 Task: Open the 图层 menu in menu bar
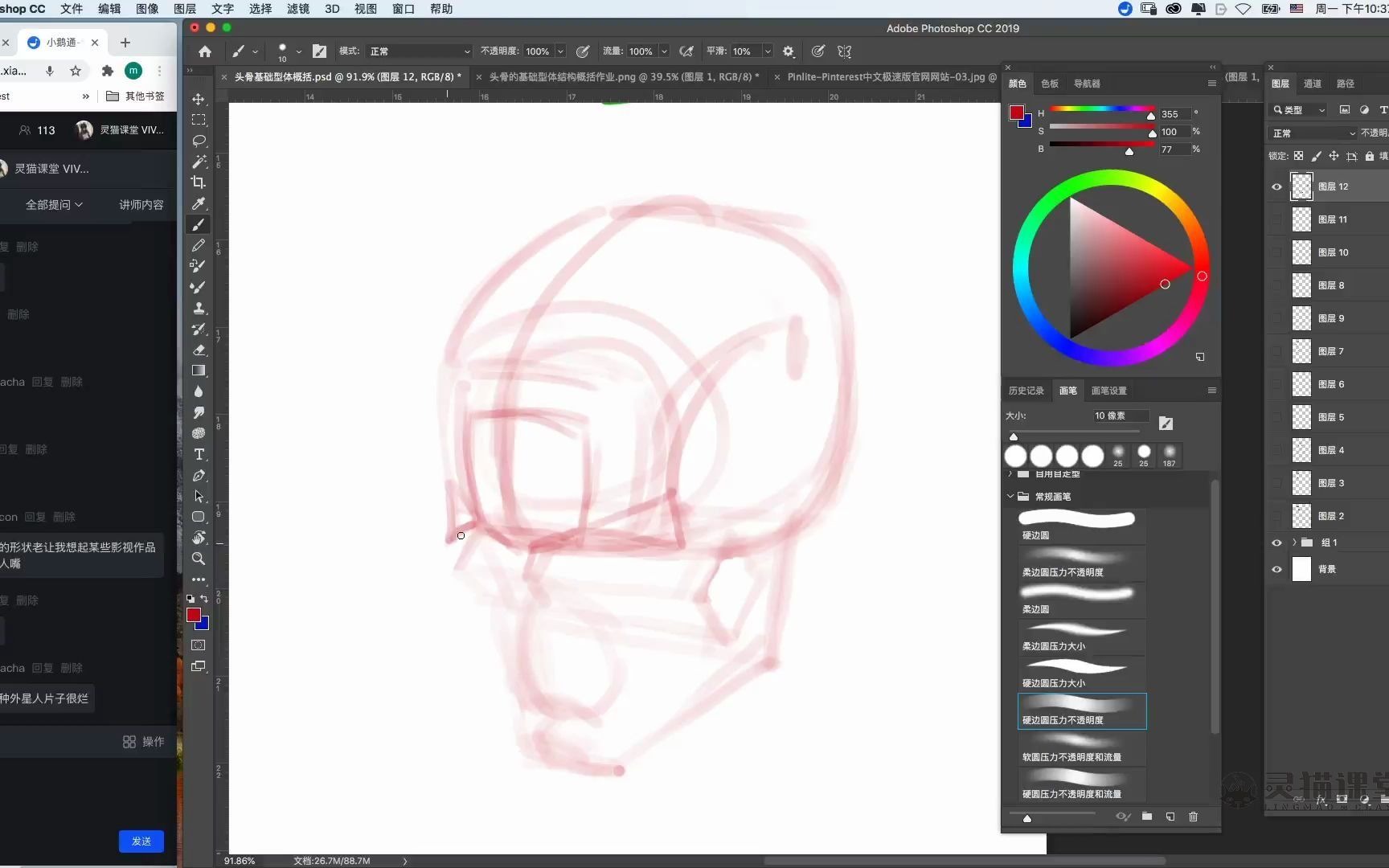click(x=185, y=9)
